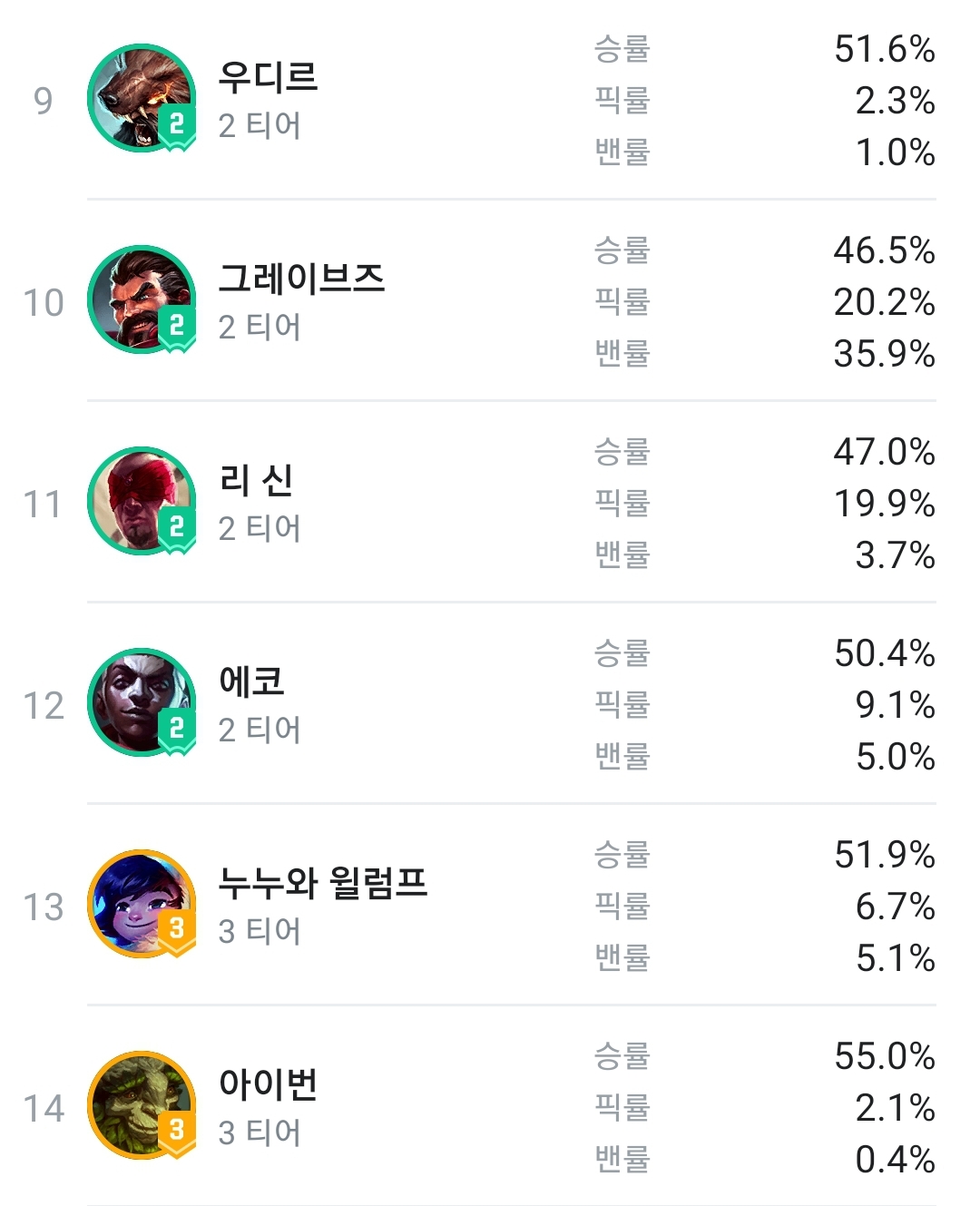980x1206 pixels.
Task: Open the 에코 champion name
Action: [252, 681]
